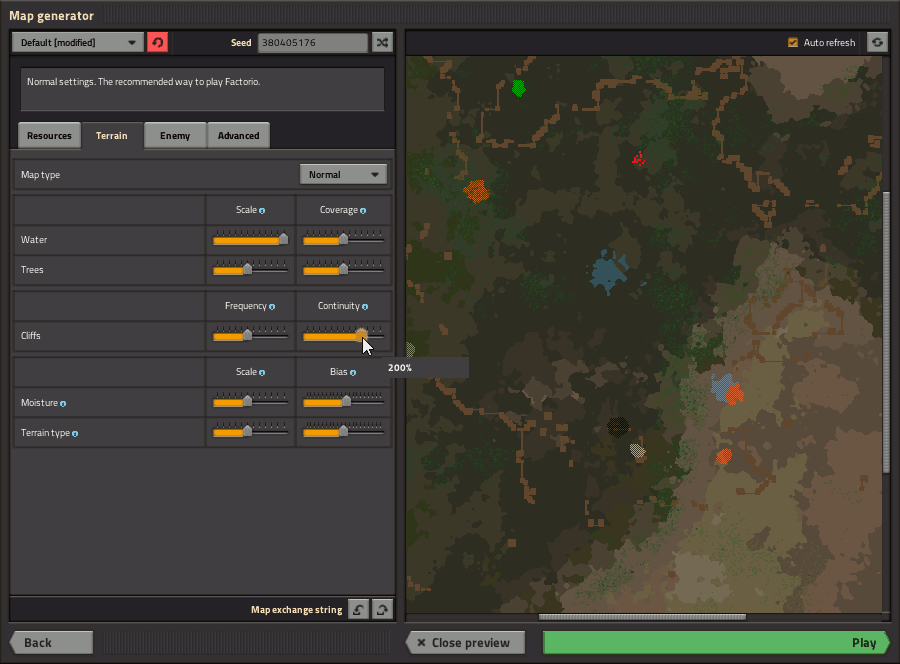Click the red enemy base marker on the map

[639, 159]
